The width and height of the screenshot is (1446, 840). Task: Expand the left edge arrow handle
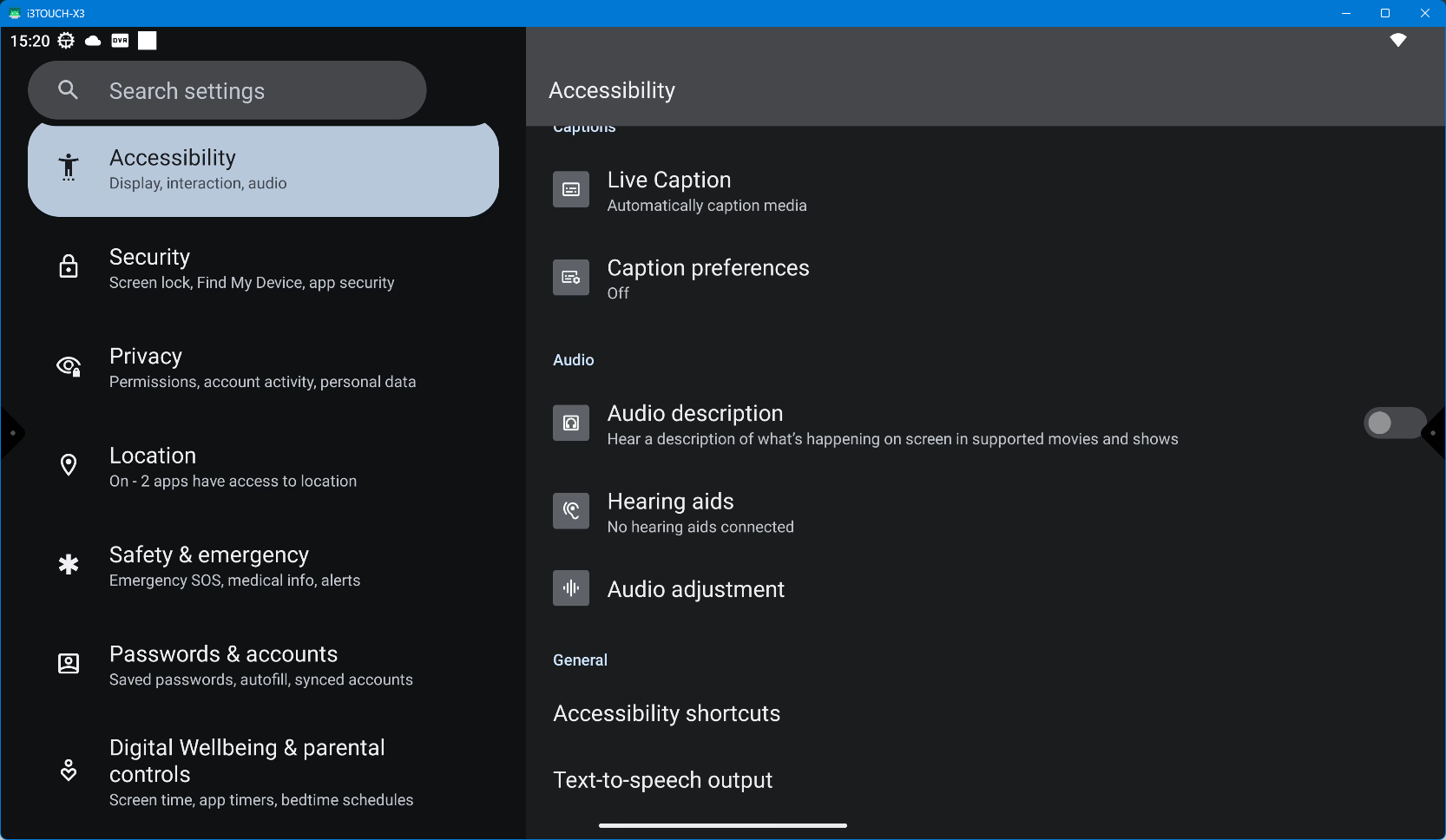[11, 433]
